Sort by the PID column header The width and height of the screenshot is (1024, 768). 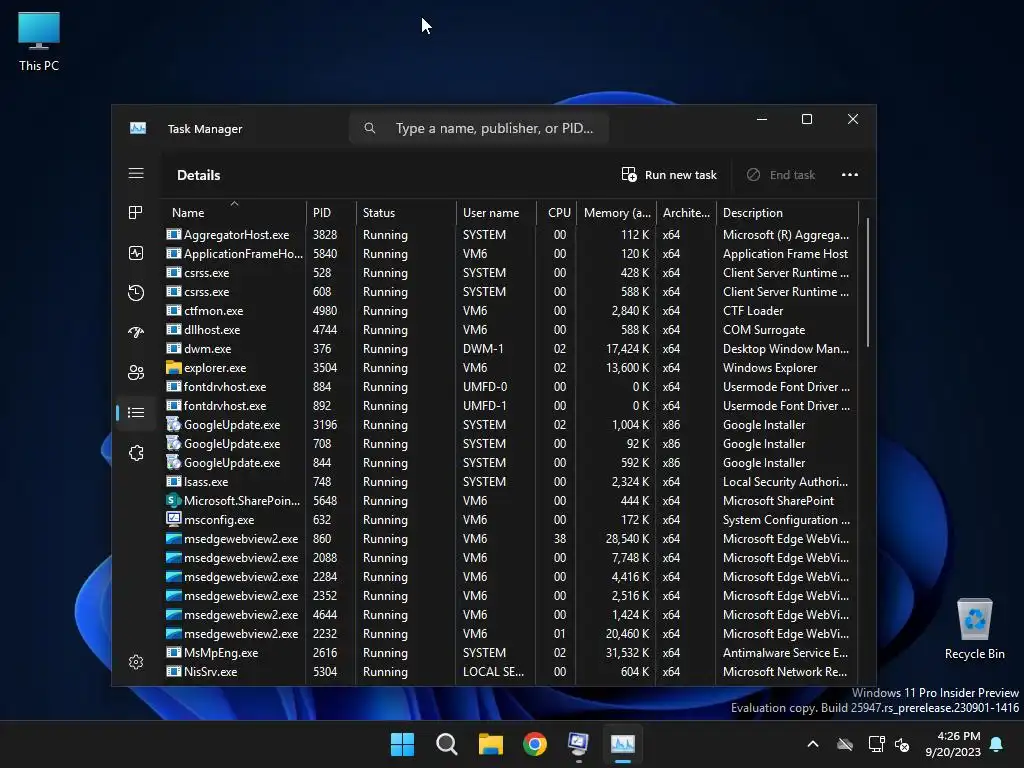point(330,212)
